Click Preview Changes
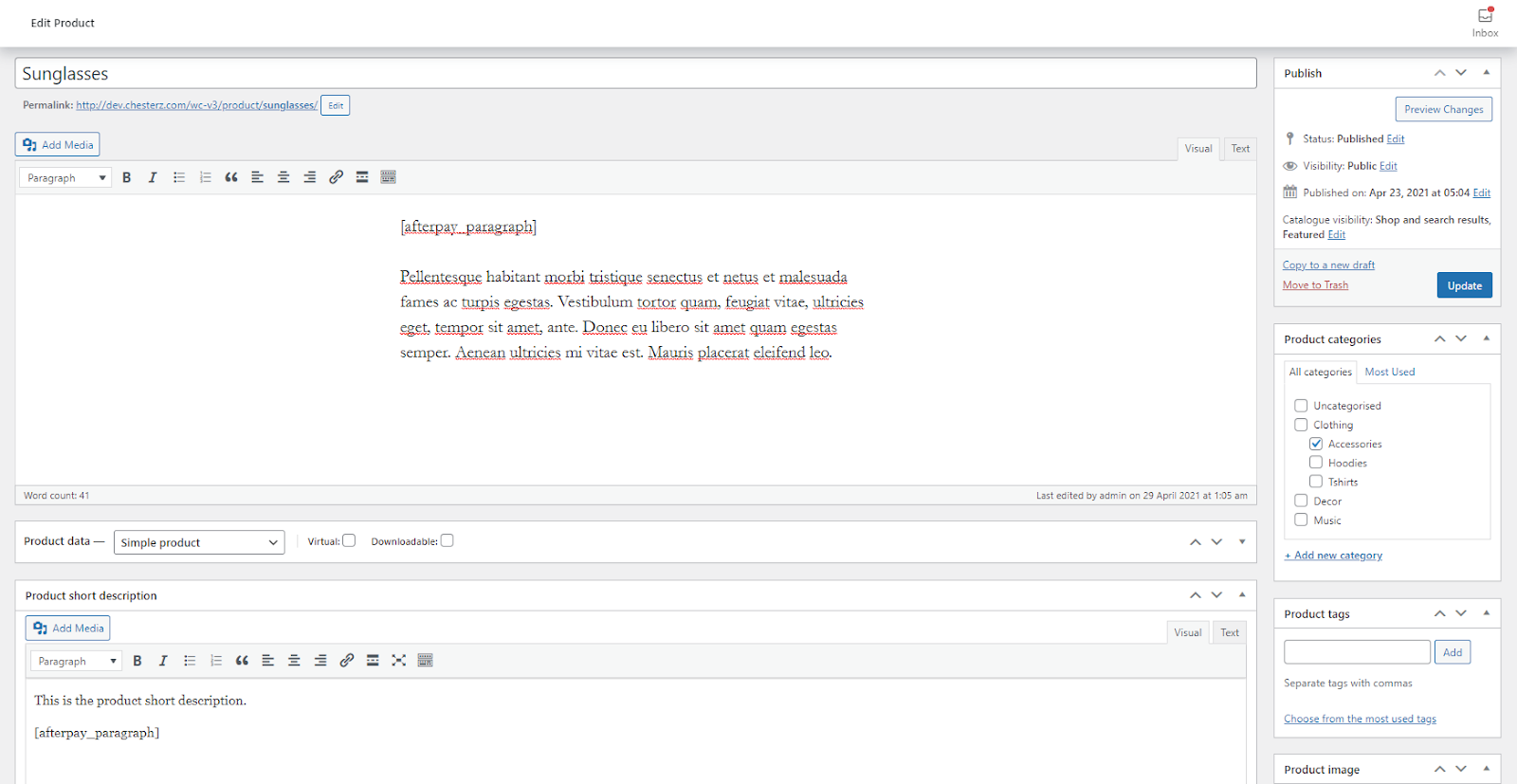Image resolution: width=1517 pixels, height=784 pixels. point(1444,109)
